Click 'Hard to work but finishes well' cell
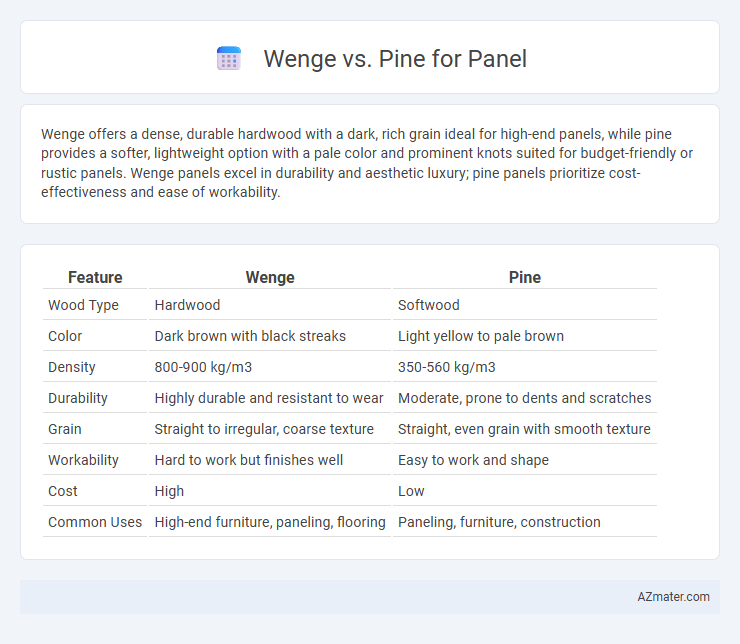Viewport: 740px width, 644px height. (249, 460)
